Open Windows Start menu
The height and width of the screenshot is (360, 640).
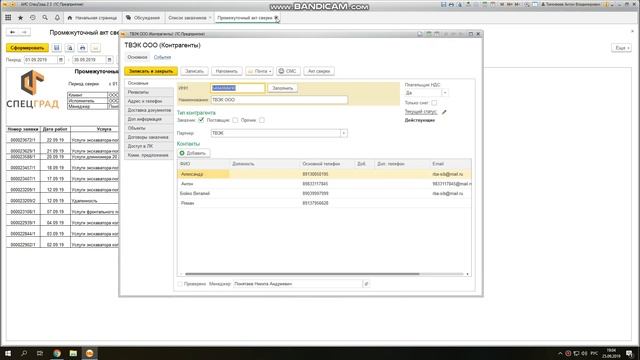coord(7,353)
